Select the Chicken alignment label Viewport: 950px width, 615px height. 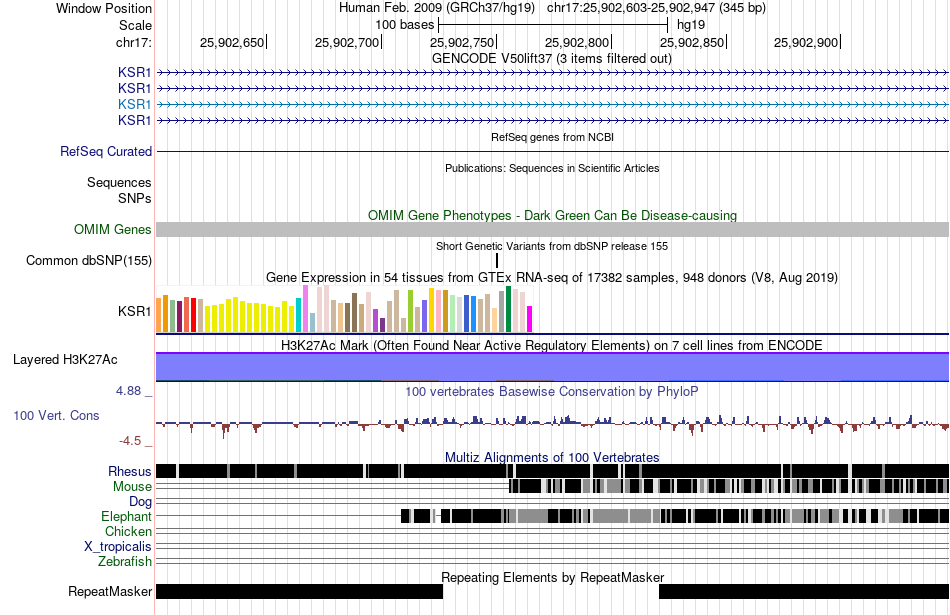pyautogui.click(x=128, y=531)
